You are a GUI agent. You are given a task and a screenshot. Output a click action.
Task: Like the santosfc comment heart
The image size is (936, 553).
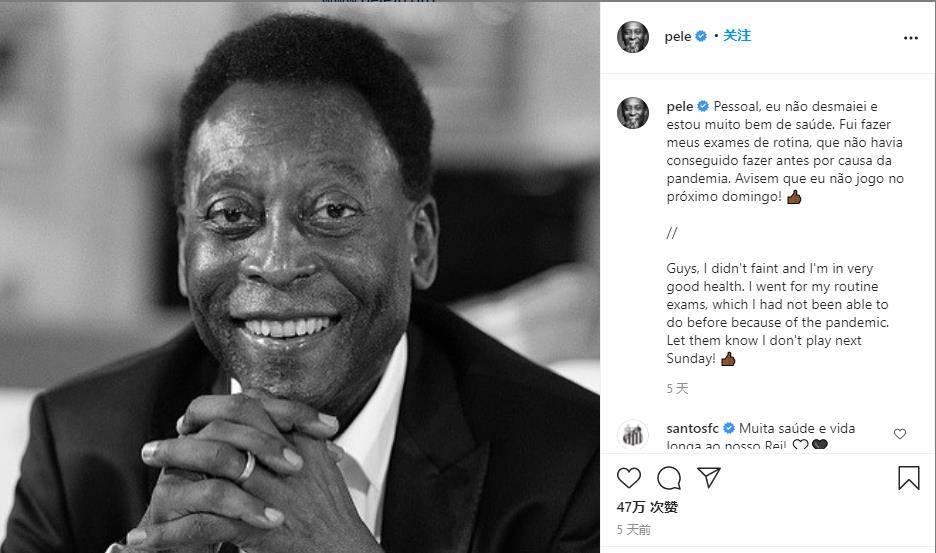coord(900,434)
